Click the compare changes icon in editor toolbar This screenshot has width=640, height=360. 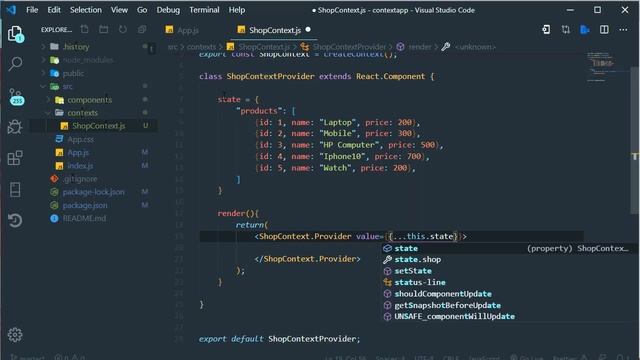pos(565,29)
